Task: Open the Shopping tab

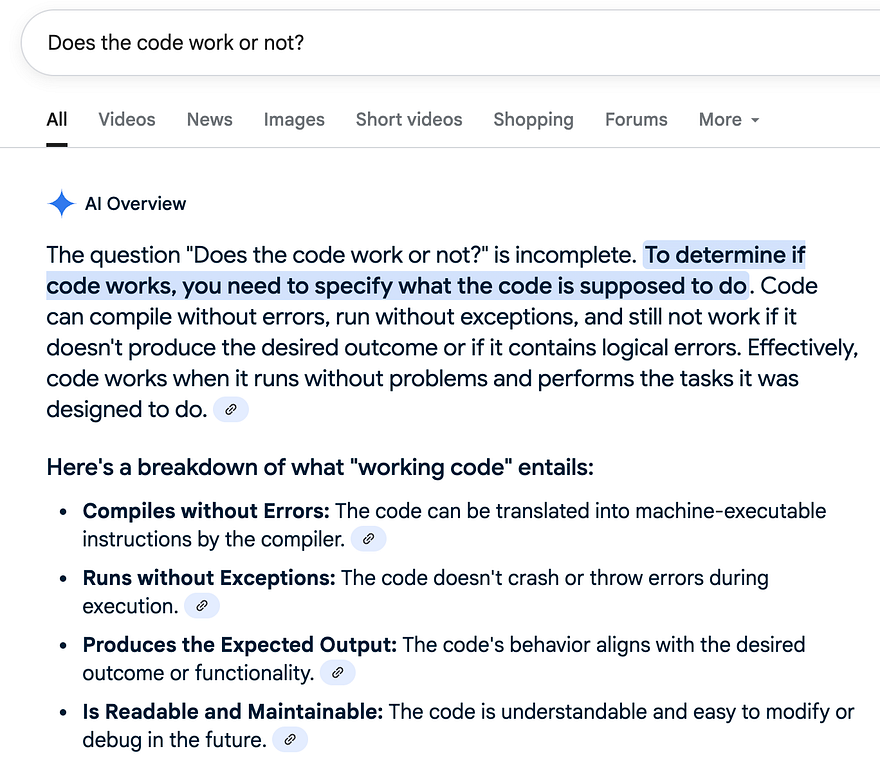Action: click(533, 120)
